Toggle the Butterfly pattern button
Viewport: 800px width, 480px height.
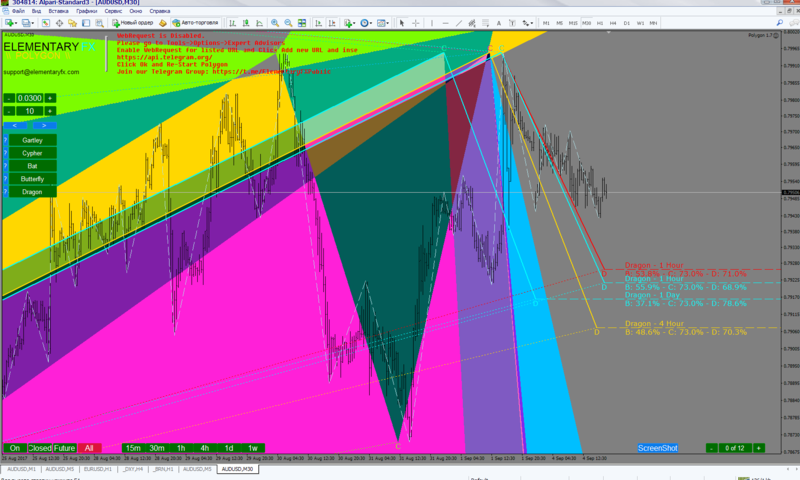click(32, 179)
